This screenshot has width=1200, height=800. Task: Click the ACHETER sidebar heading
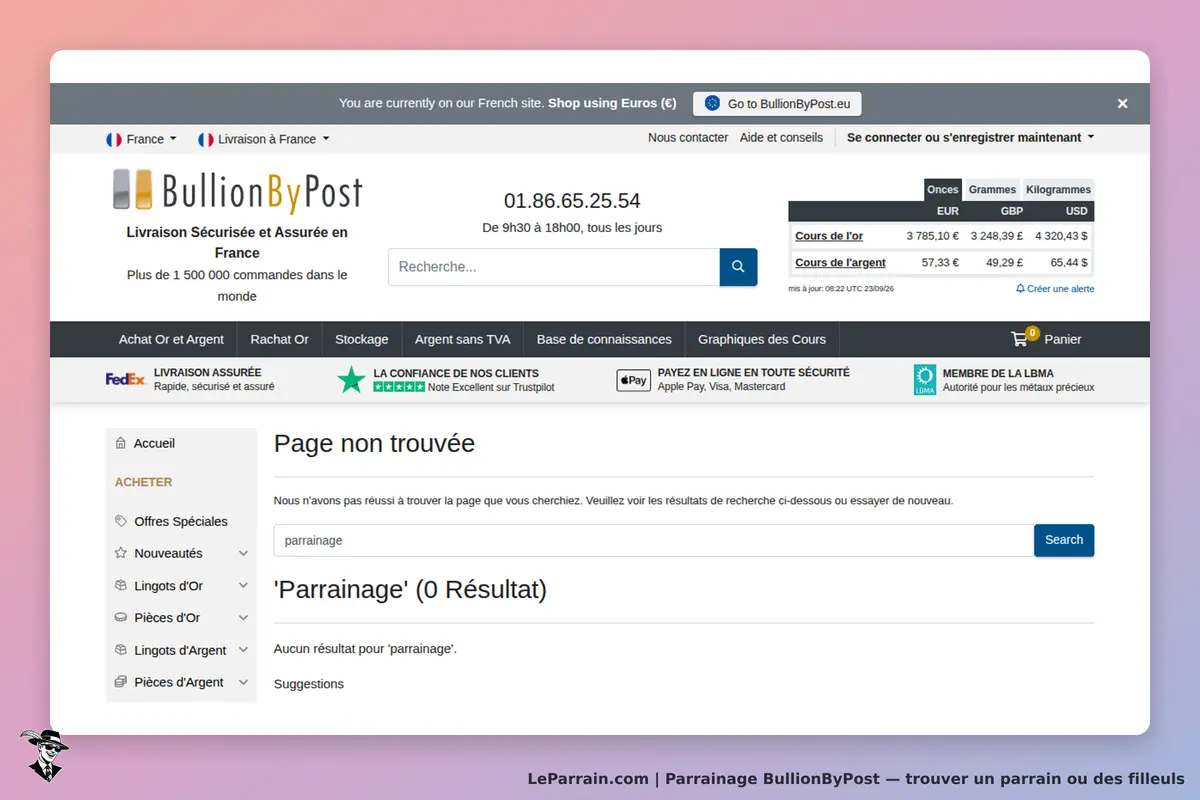pos(143,482)
